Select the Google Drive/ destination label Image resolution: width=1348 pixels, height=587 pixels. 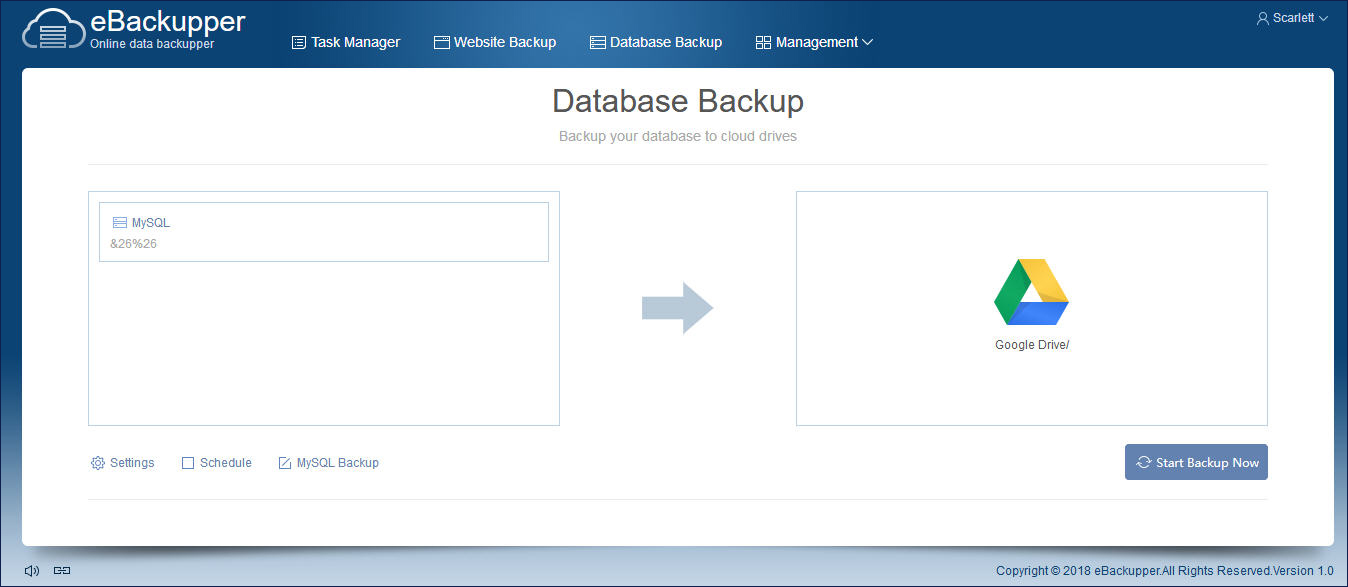(x=1032, y=345)
